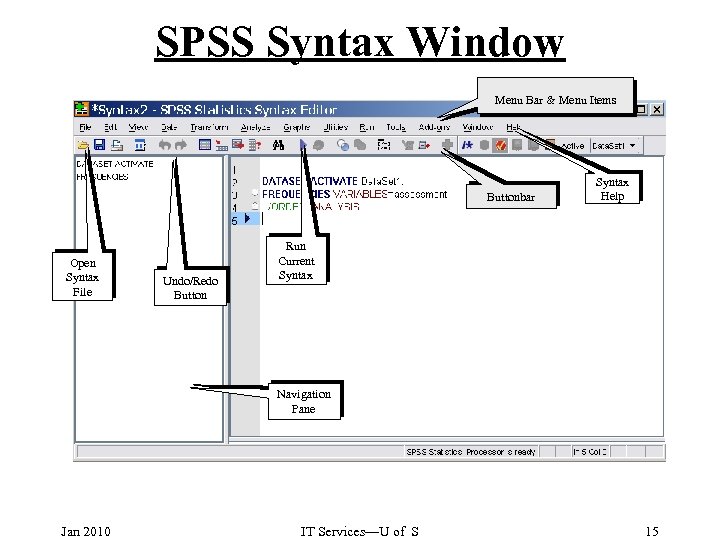720x540 pixels.
Task: Click the DATASET ACTIVATE DataSet1 syntax line
Action: tap(333, 181)
